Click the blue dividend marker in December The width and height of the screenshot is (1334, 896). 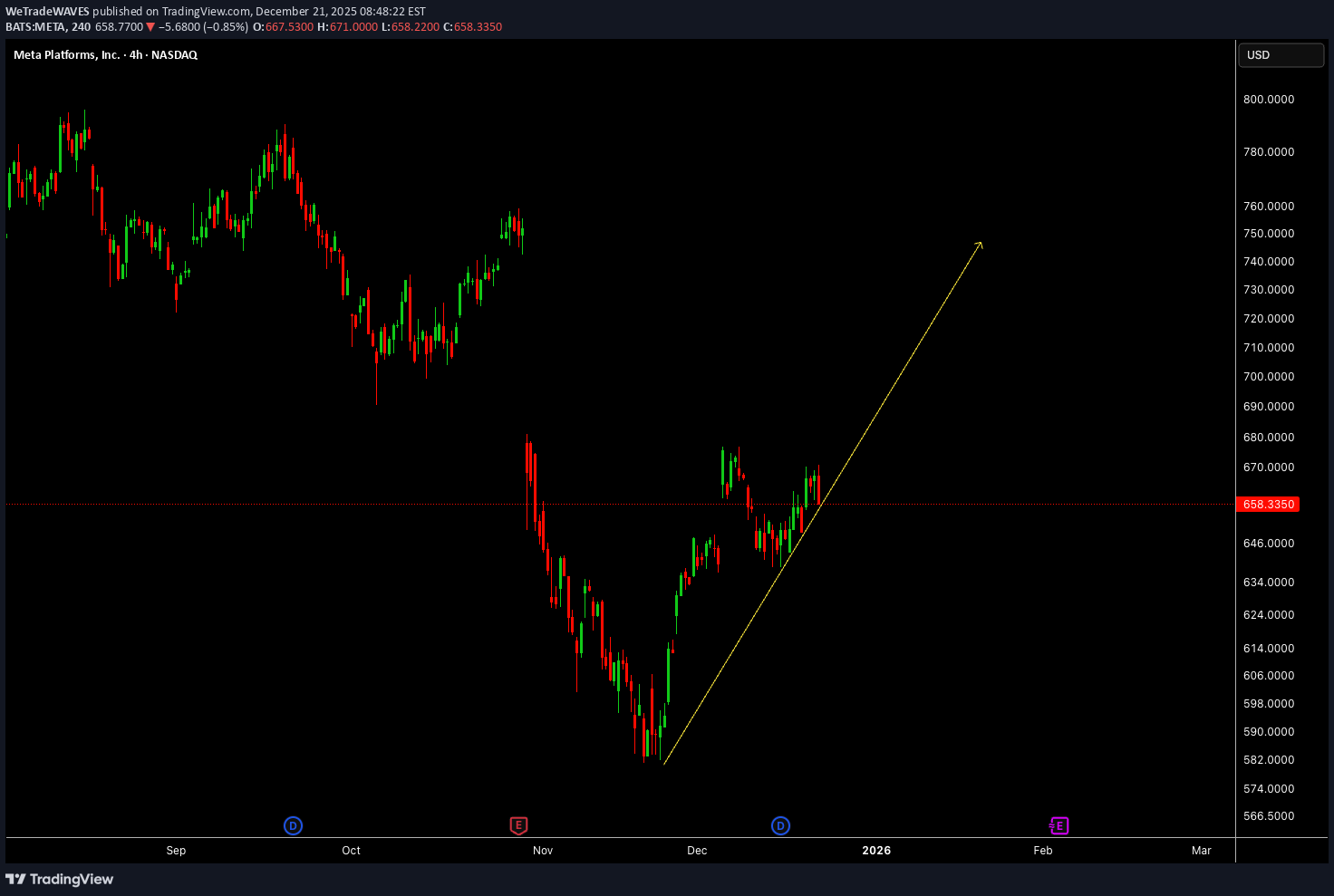pyautogui.click(x=780, y=825)
